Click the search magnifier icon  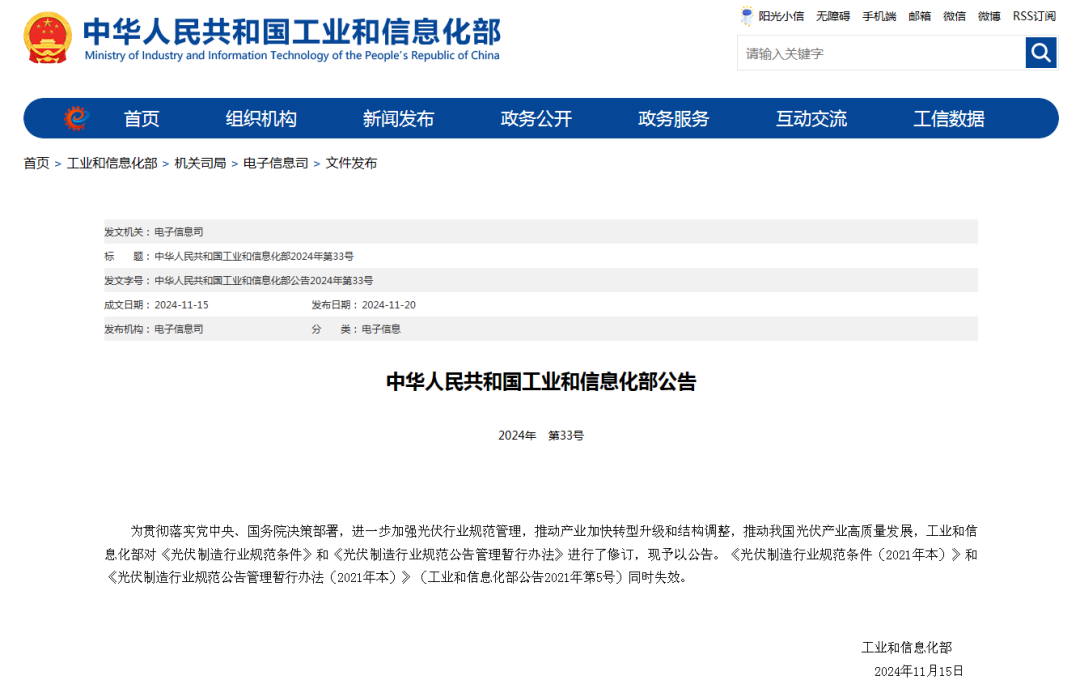pyautogui.click(x=1040, y=53)
